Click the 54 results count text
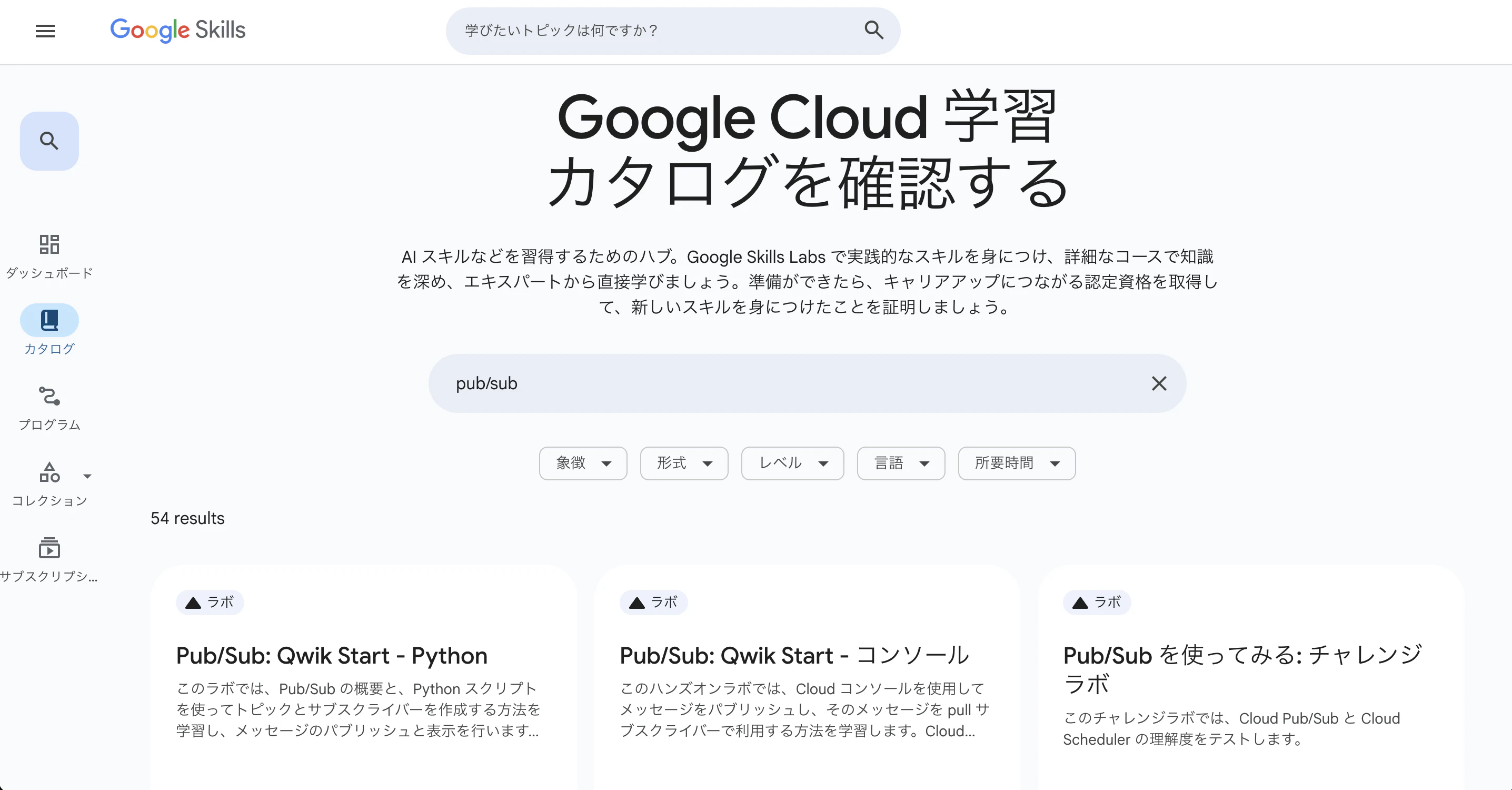 point(187,518)
